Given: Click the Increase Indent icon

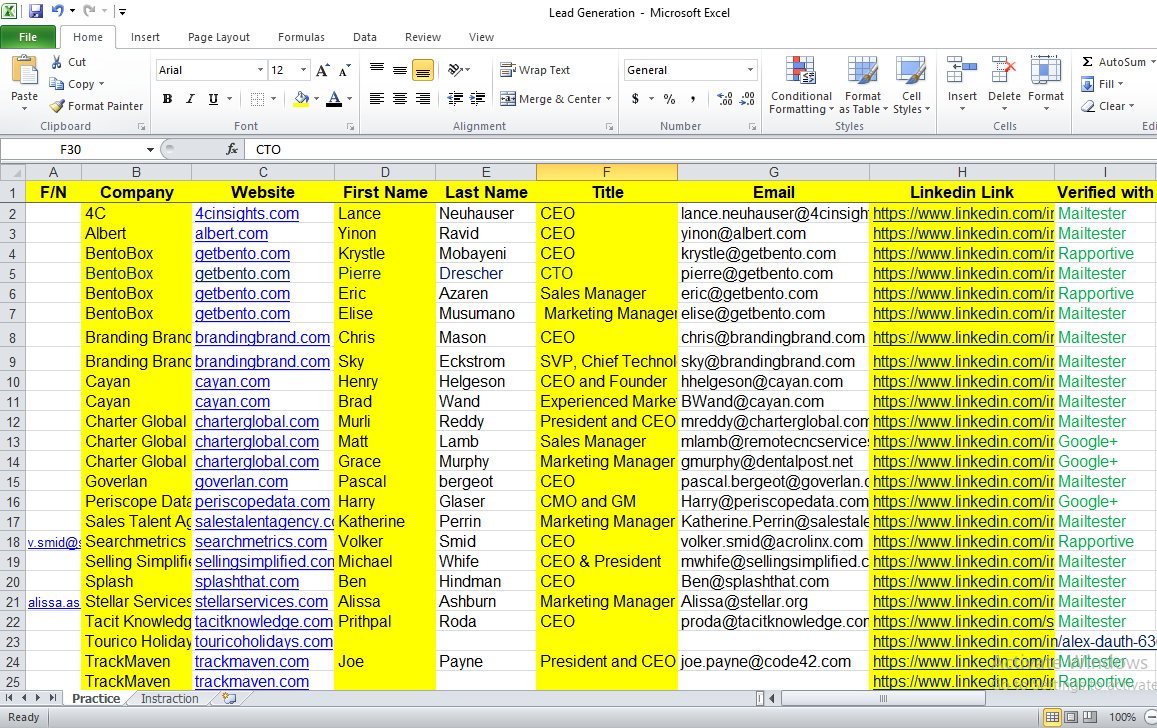Looking at the screenshot, I should (x=477, y=99).
